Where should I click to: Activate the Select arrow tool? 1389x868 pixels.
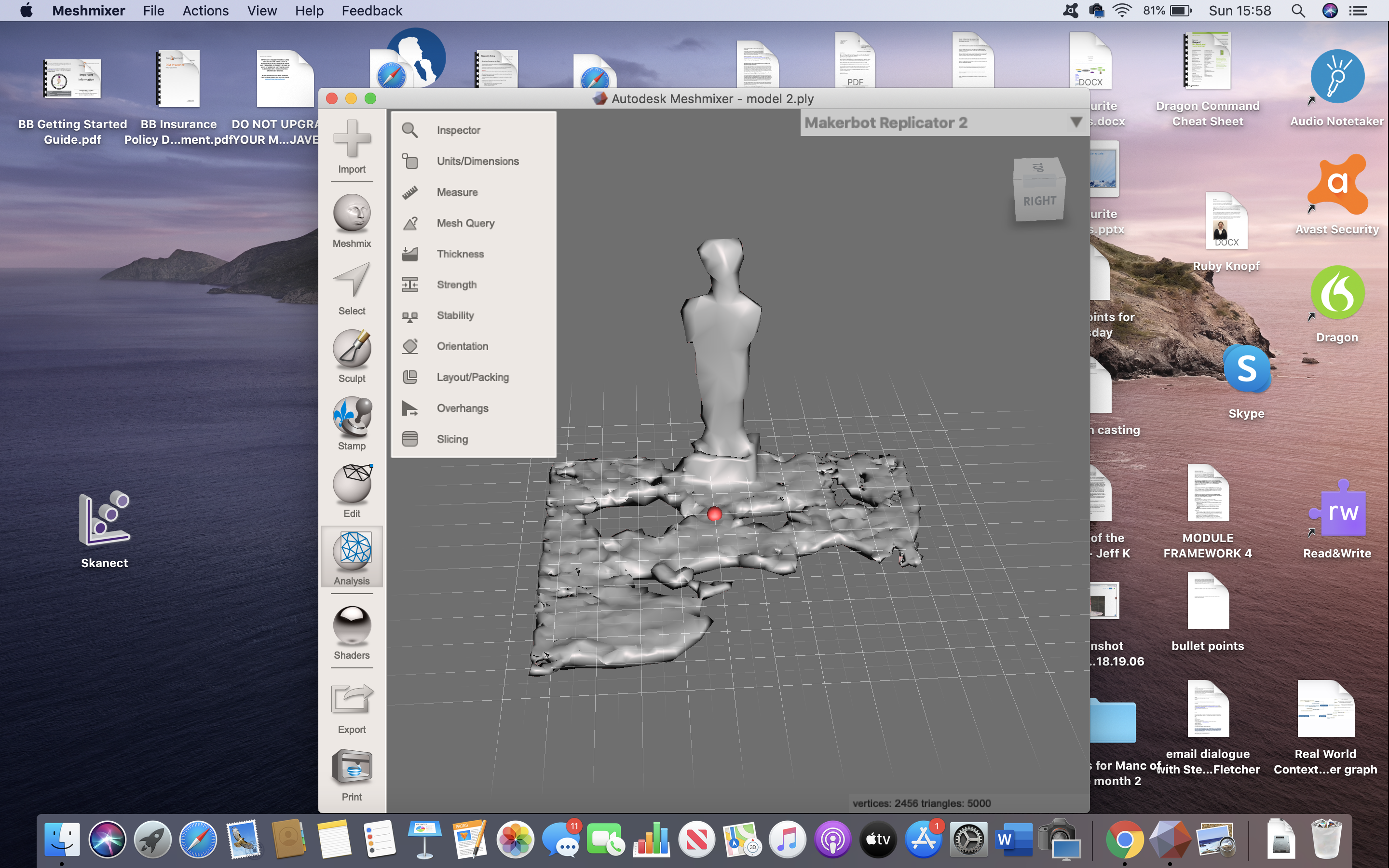pos(352,281)
